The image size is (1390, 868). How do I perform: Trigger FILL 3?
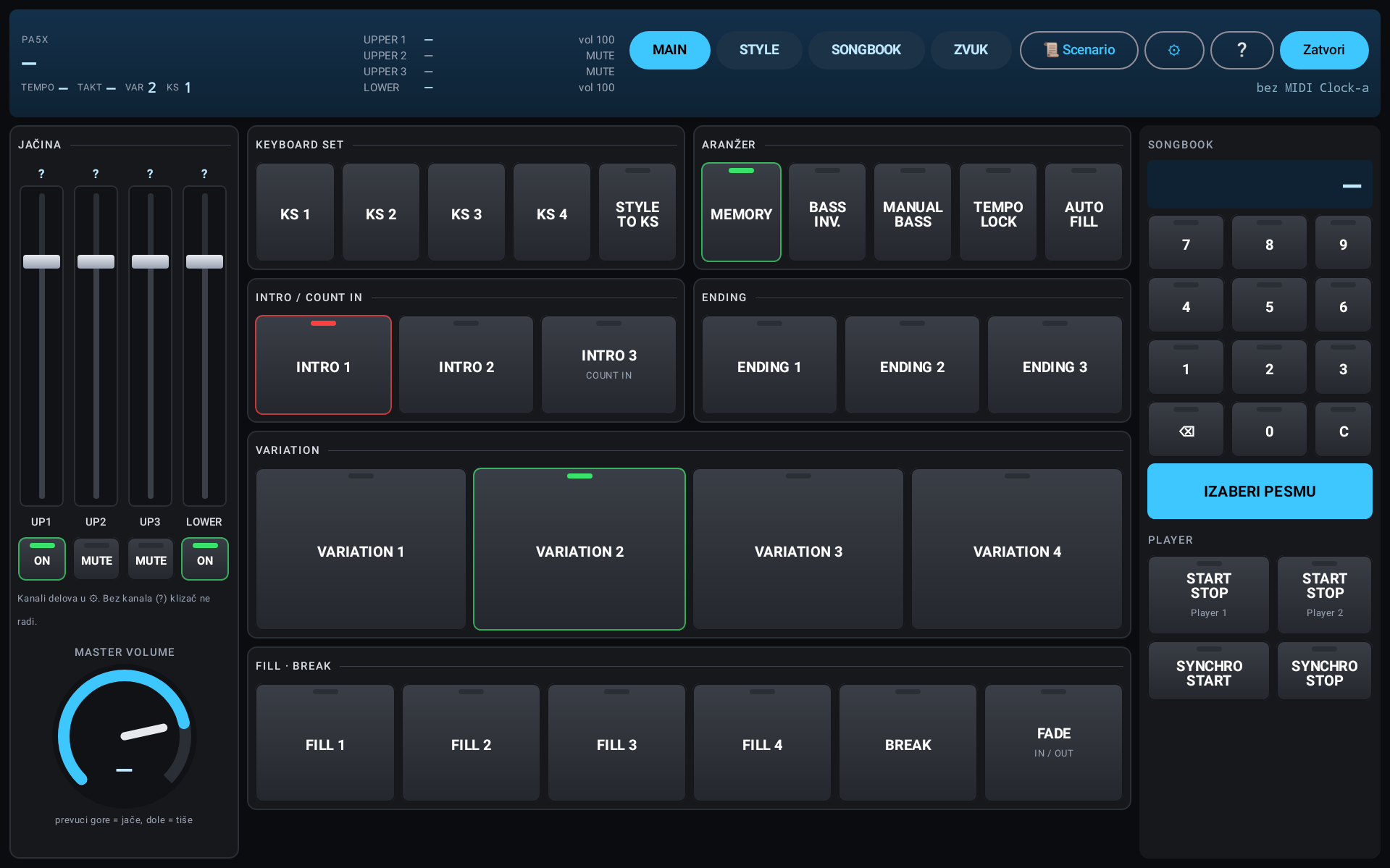point(616,743)
